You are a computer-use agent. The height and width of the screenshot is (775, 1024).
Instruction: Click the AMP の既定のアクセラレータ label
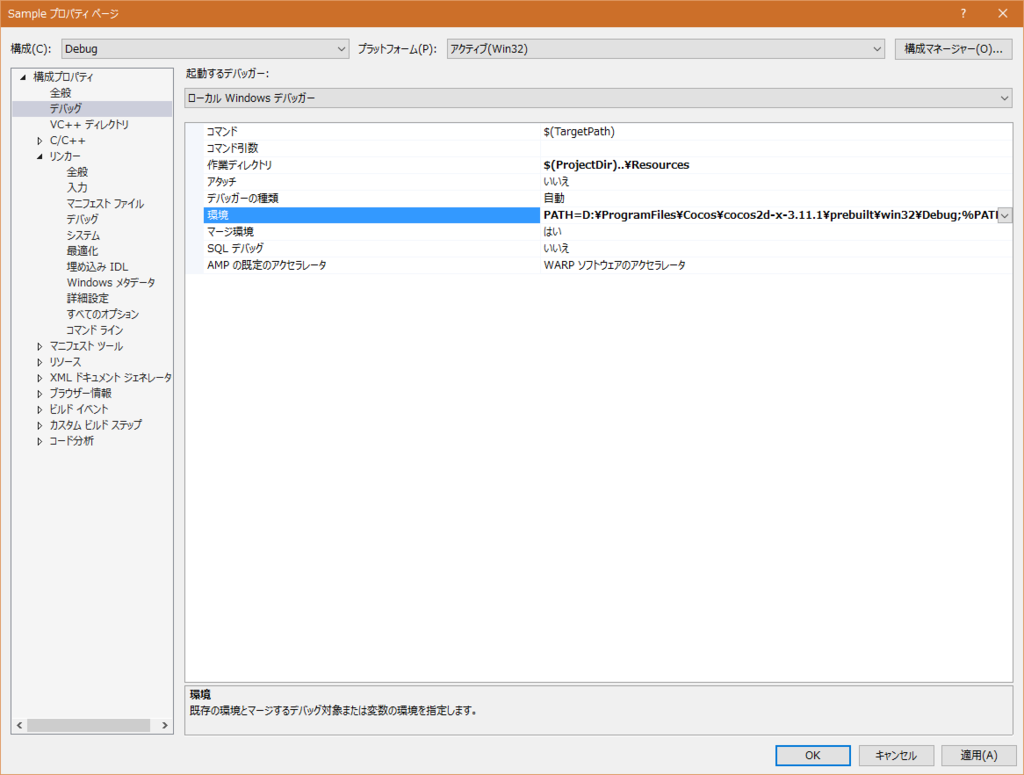click(266, 265)
